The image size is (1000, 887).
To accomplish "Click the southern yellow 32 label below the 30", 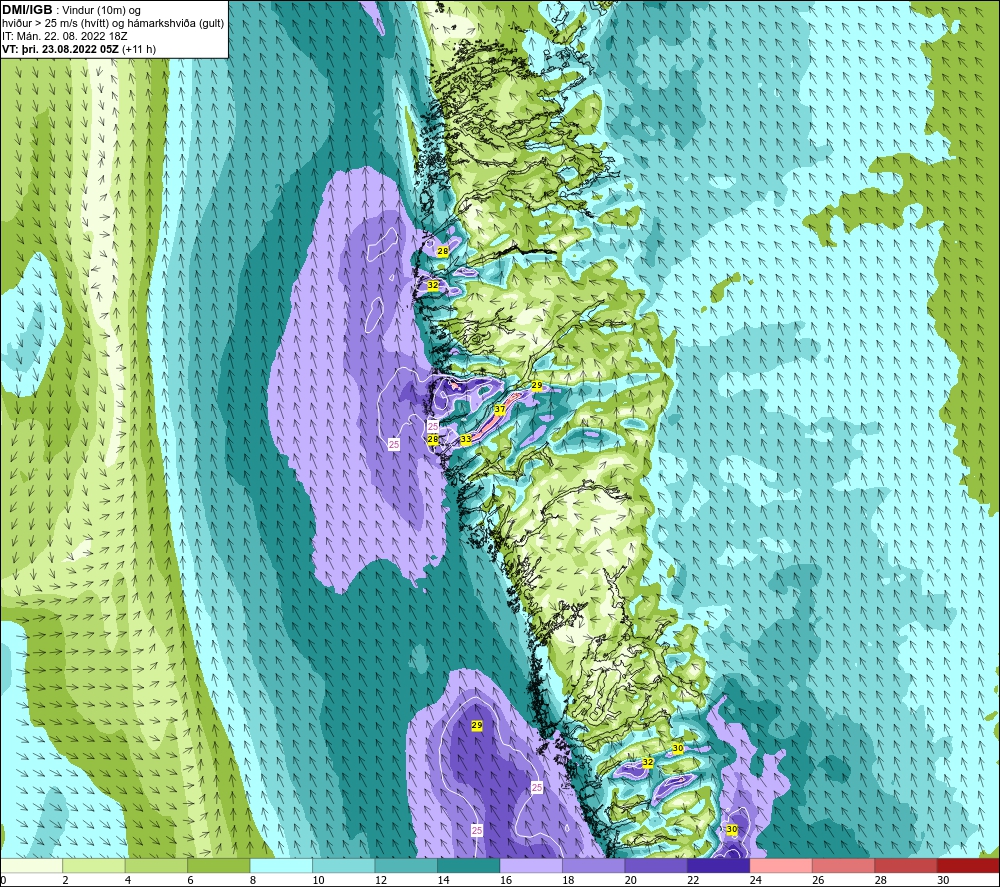I will tap(647, 762).
